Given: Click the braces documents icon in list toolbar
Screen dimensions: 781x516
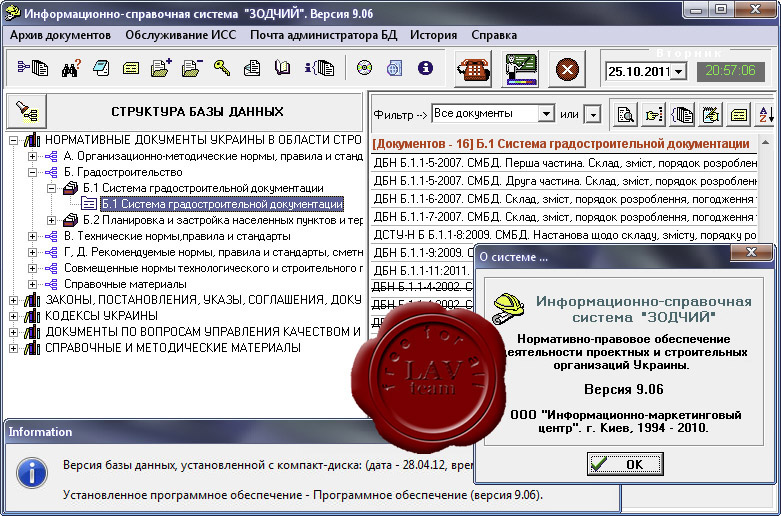Looking at the screenshot, I should point(682,115).
